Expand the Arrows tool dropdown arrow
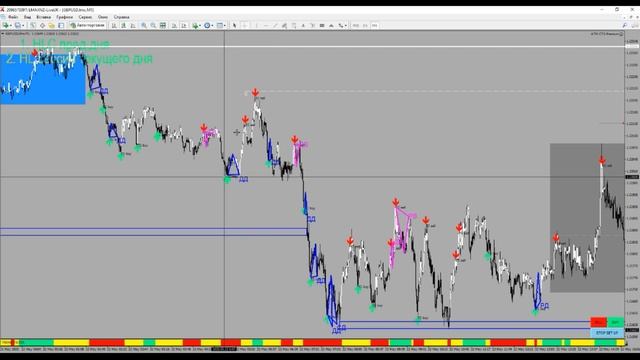This screenshot has height=360, width=640. click(346, 25)
